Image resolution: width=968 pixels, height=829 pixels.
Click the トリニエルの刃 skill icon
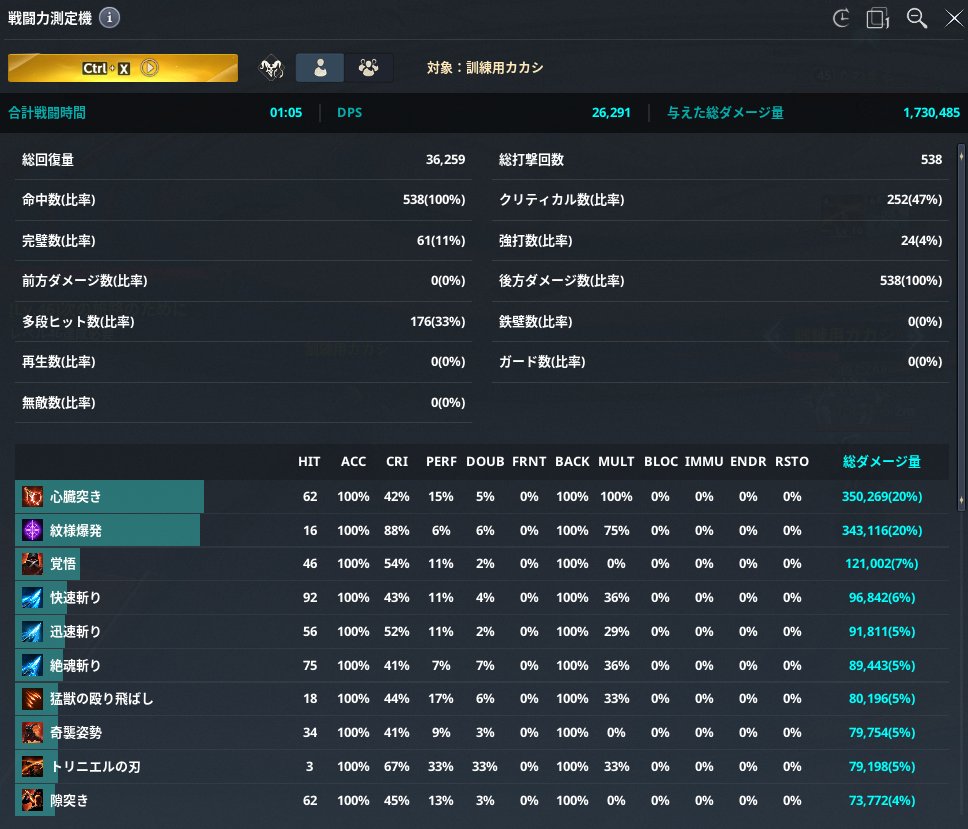click(32, 767)
